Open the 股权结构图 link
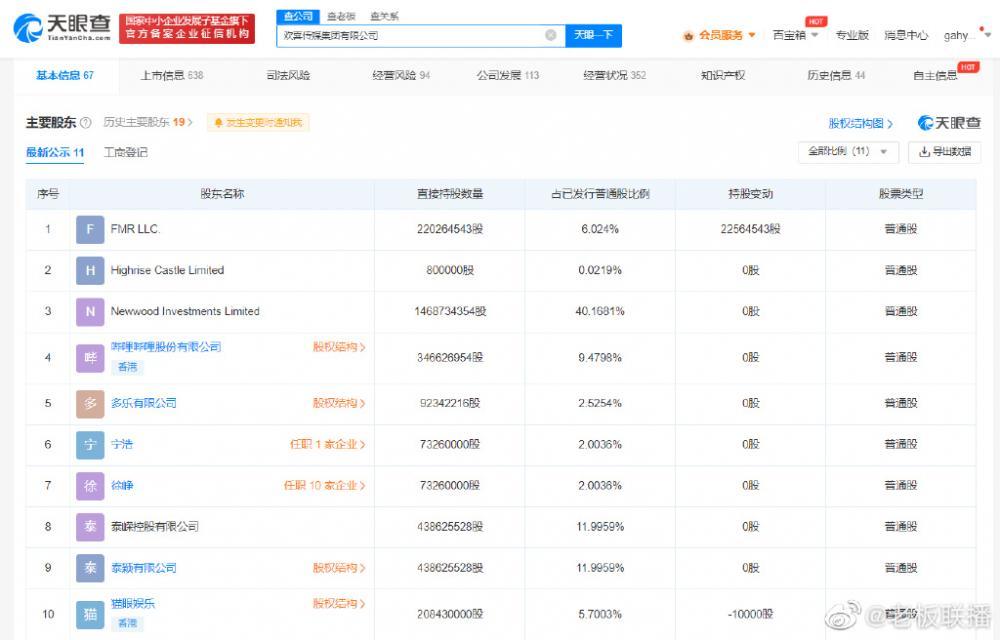This screenshot has width=1000, height=640. [x=860, y=123]
